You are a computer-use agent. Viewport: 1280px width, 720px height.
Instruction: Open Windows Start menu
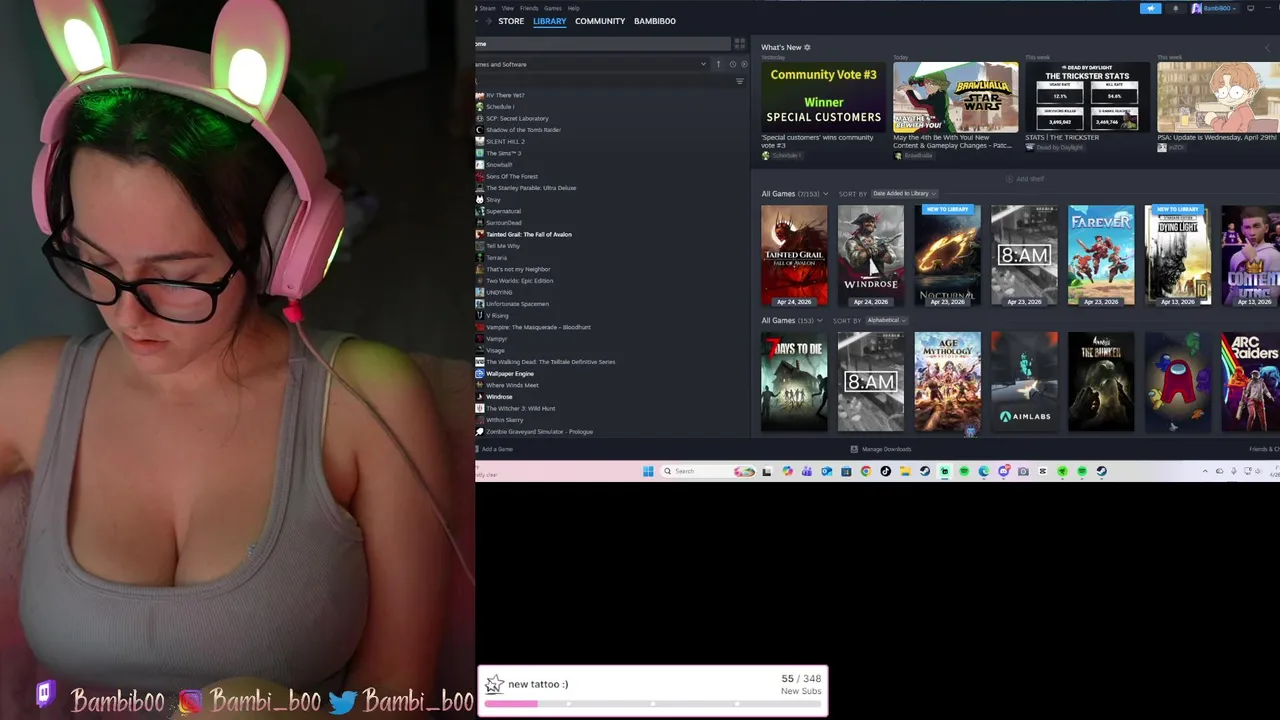(648, 471)
